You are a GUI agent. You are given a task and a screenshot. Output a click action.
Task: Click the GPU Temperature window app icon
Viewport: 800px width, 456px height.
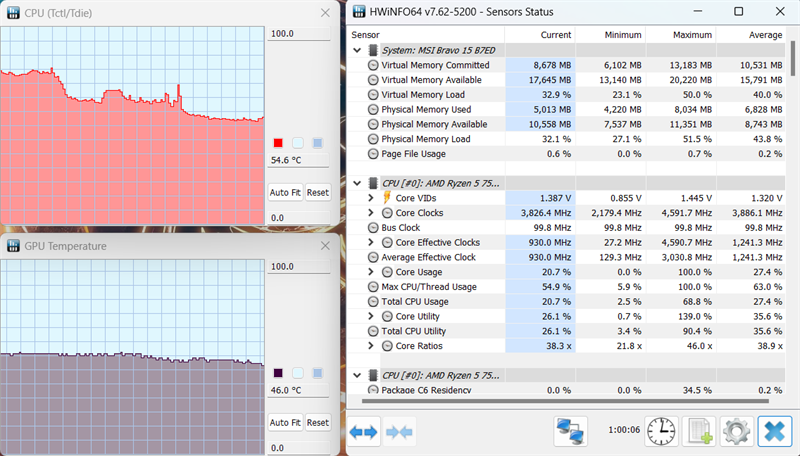click(13, 246)
